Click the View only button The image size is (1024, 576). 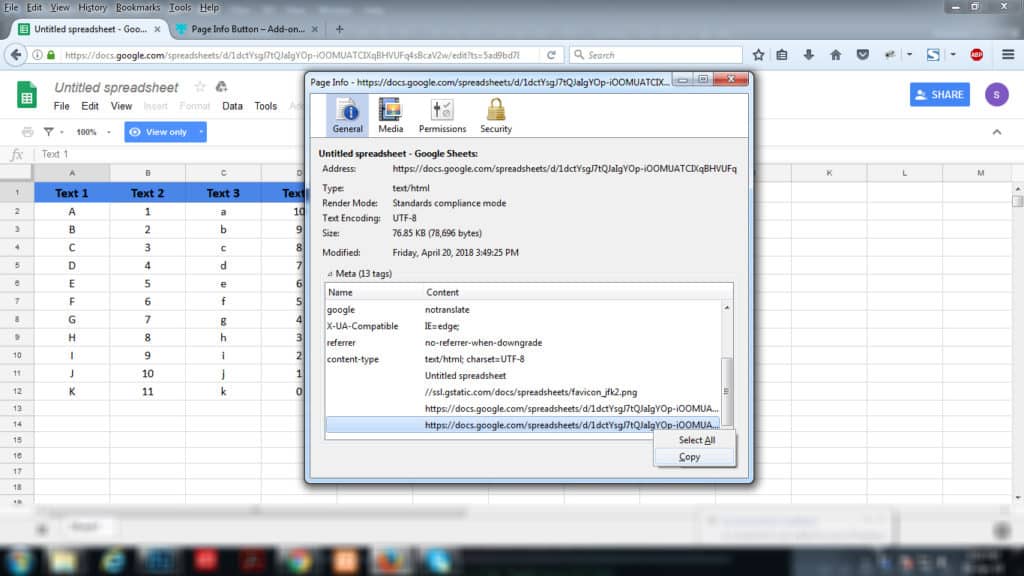(159, 132)
